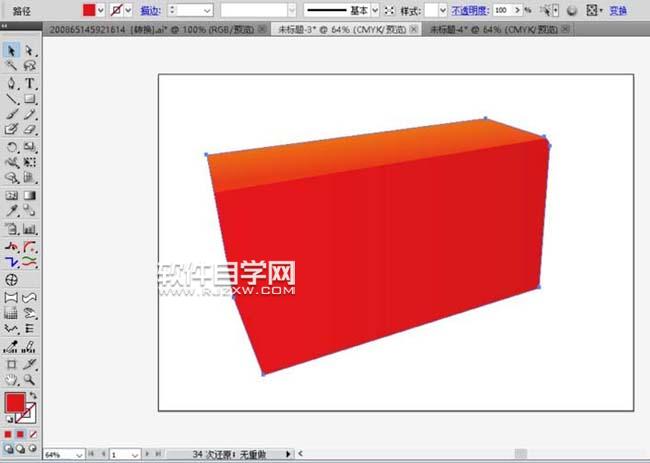Close the 未标题-3 tab
This screenshot has height=463, width=650.
point(414,29)
